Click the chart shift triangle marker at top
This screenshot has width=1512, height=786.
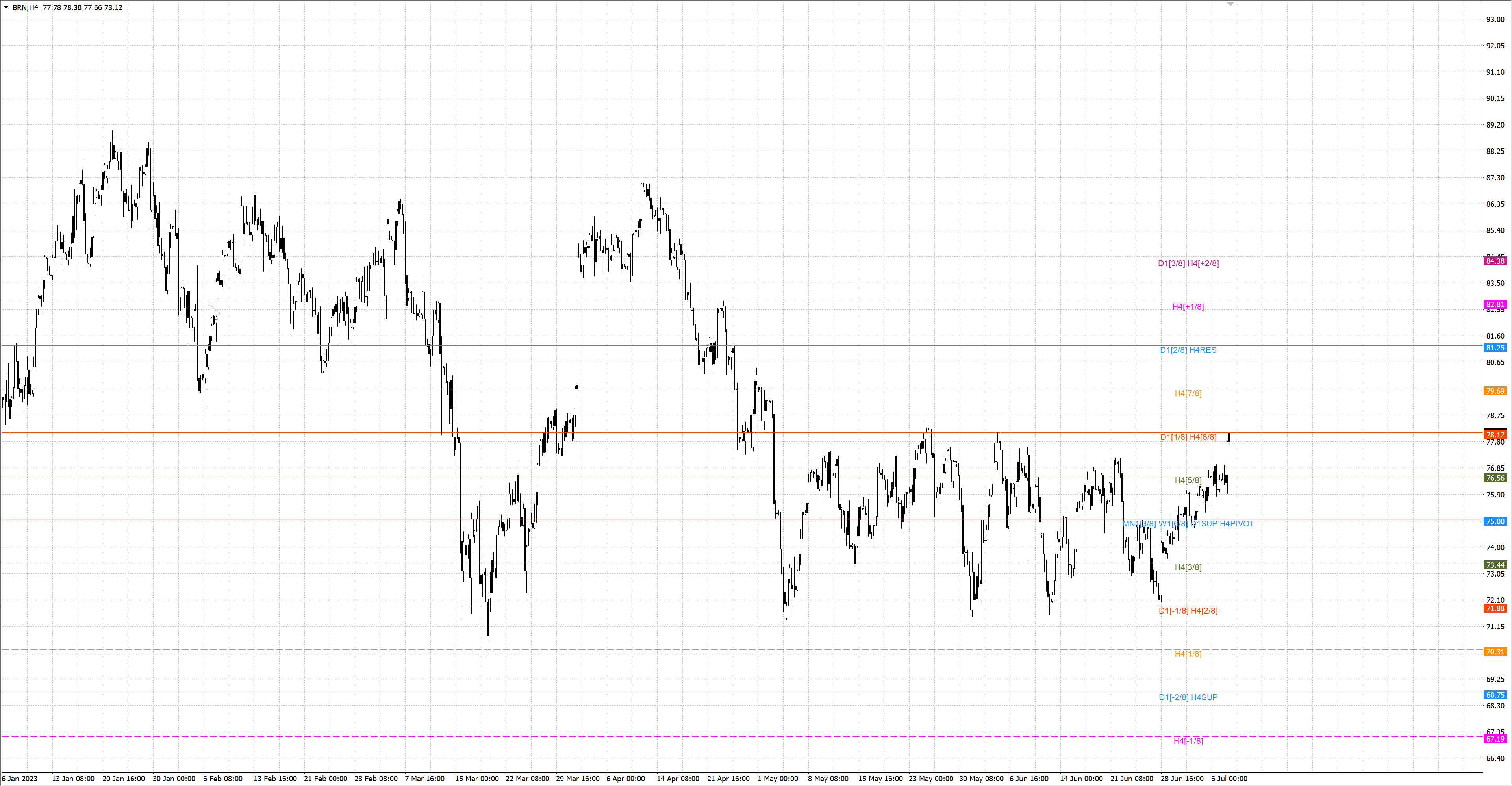[x=1231, y=4]
